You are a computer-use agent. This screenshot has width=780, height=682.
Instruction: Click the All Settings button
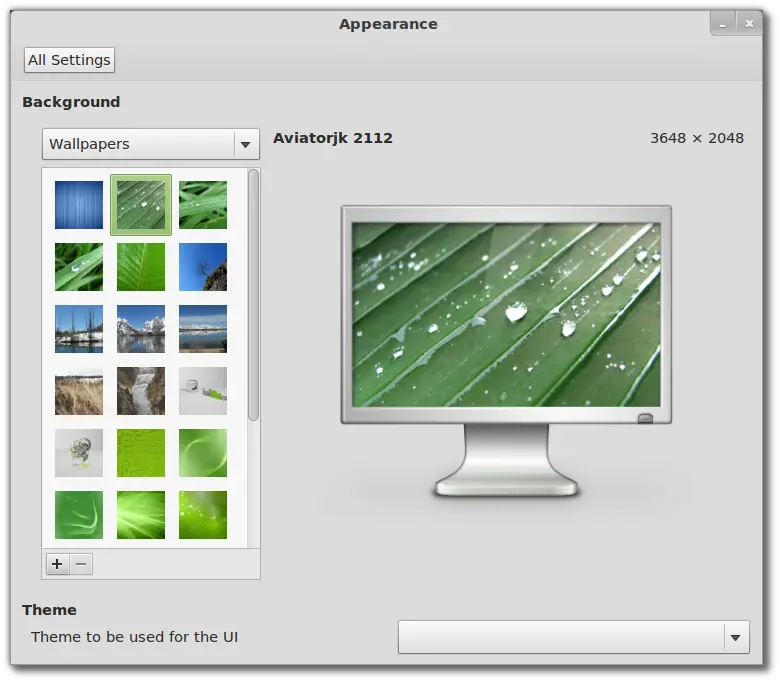(69, 60)
